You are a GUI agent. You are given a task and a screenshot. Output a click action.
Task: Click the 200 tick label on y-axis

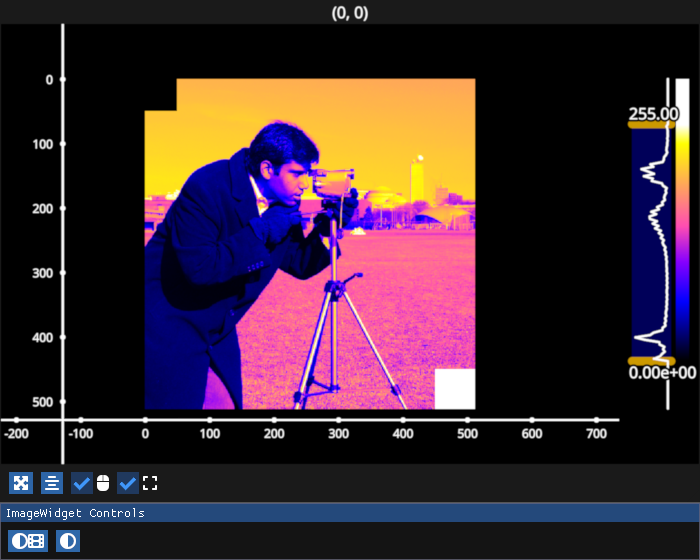pyautogui.click(x=43, y=209)
